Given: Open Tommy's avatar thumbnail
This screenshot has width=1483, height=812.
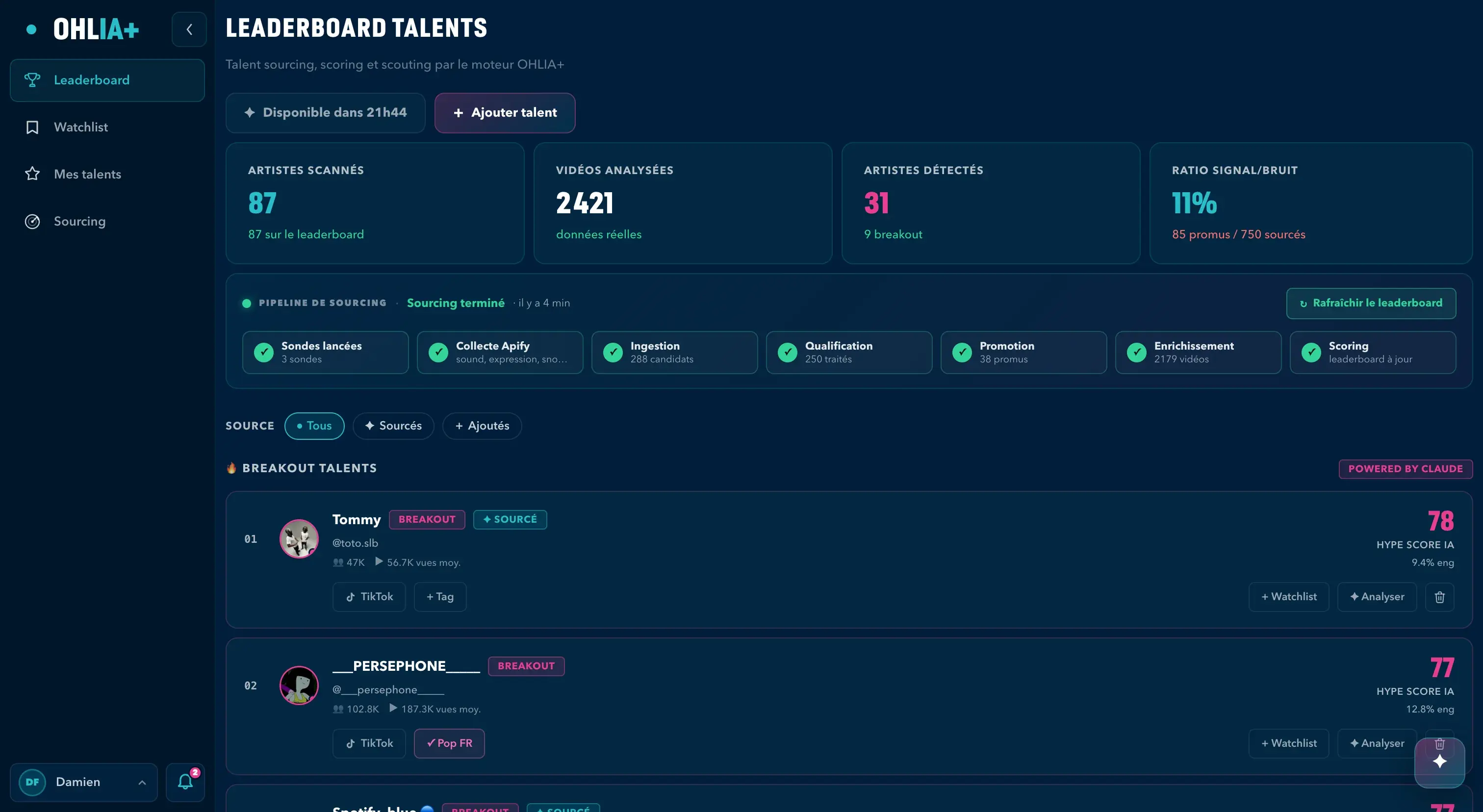Looking at the screenshot, I should 299,539.
